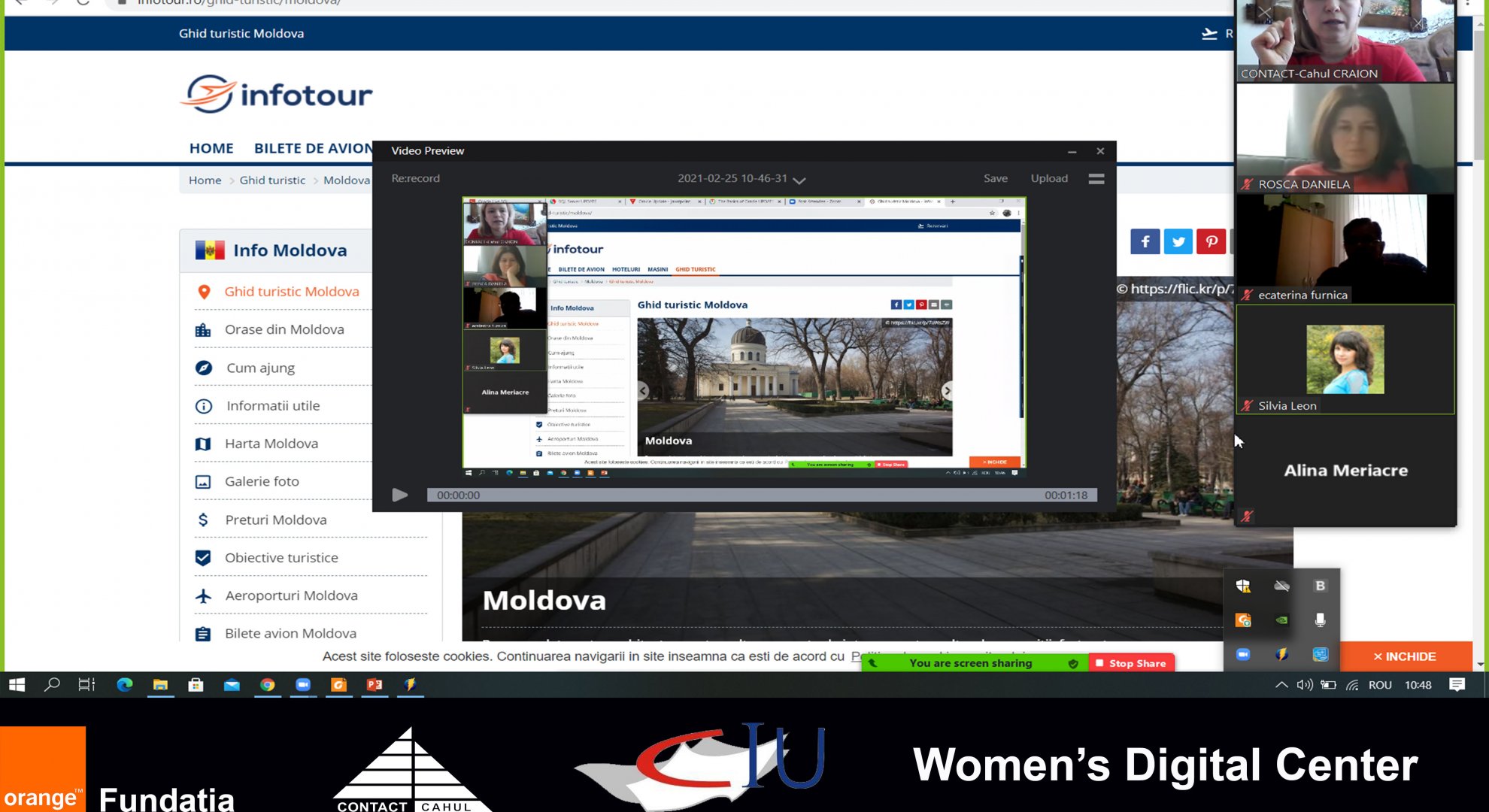Screen dimensions: 1489x812
Task: Share page via Pinterest icon
Action: click(x=1211, y=242)
